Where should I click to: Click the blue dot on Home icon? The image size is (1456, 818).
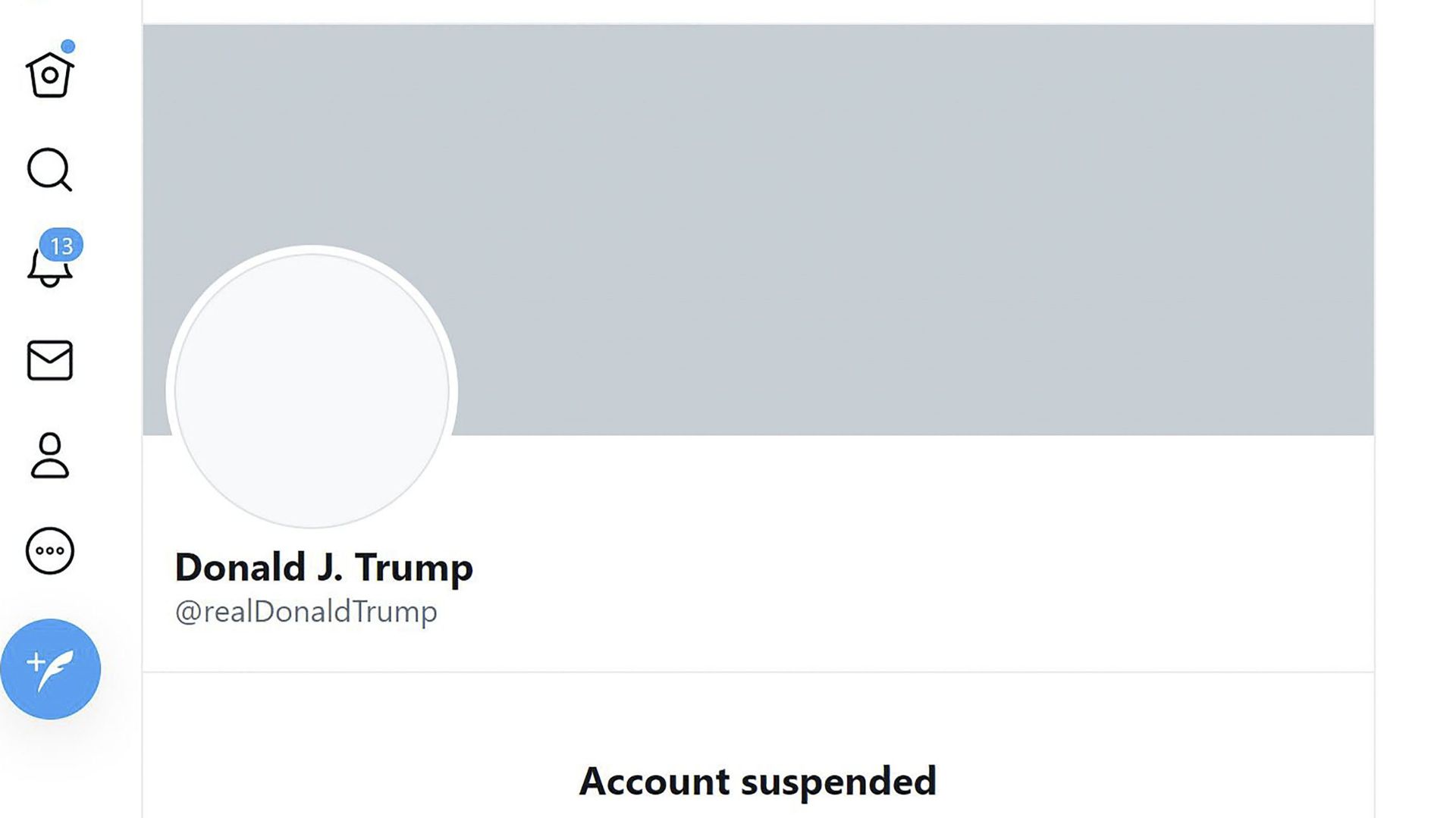click(68, 46)
